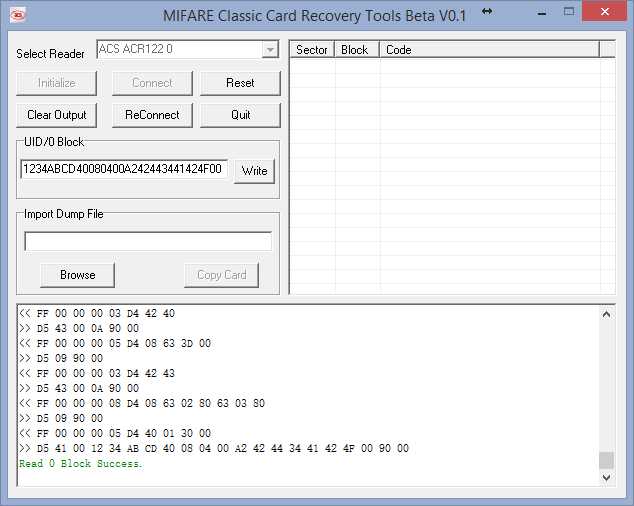
Task: Click log line beginning ">> D5 41 00 12 34 AB CD"
Action: [x=214, y=448]
